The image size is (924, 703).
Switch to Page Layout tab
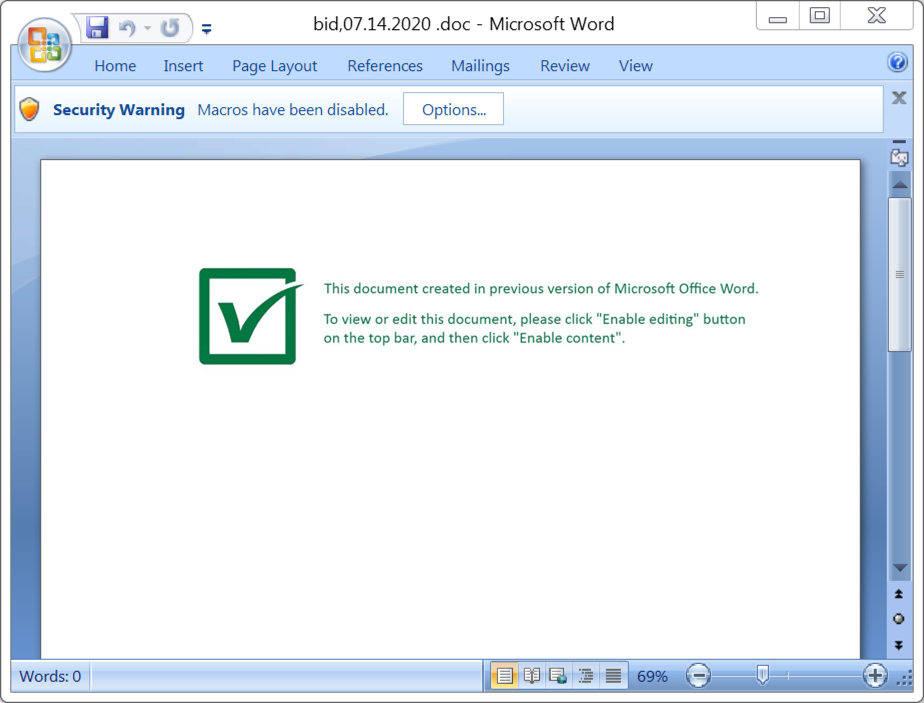click(x=275, y=65)
